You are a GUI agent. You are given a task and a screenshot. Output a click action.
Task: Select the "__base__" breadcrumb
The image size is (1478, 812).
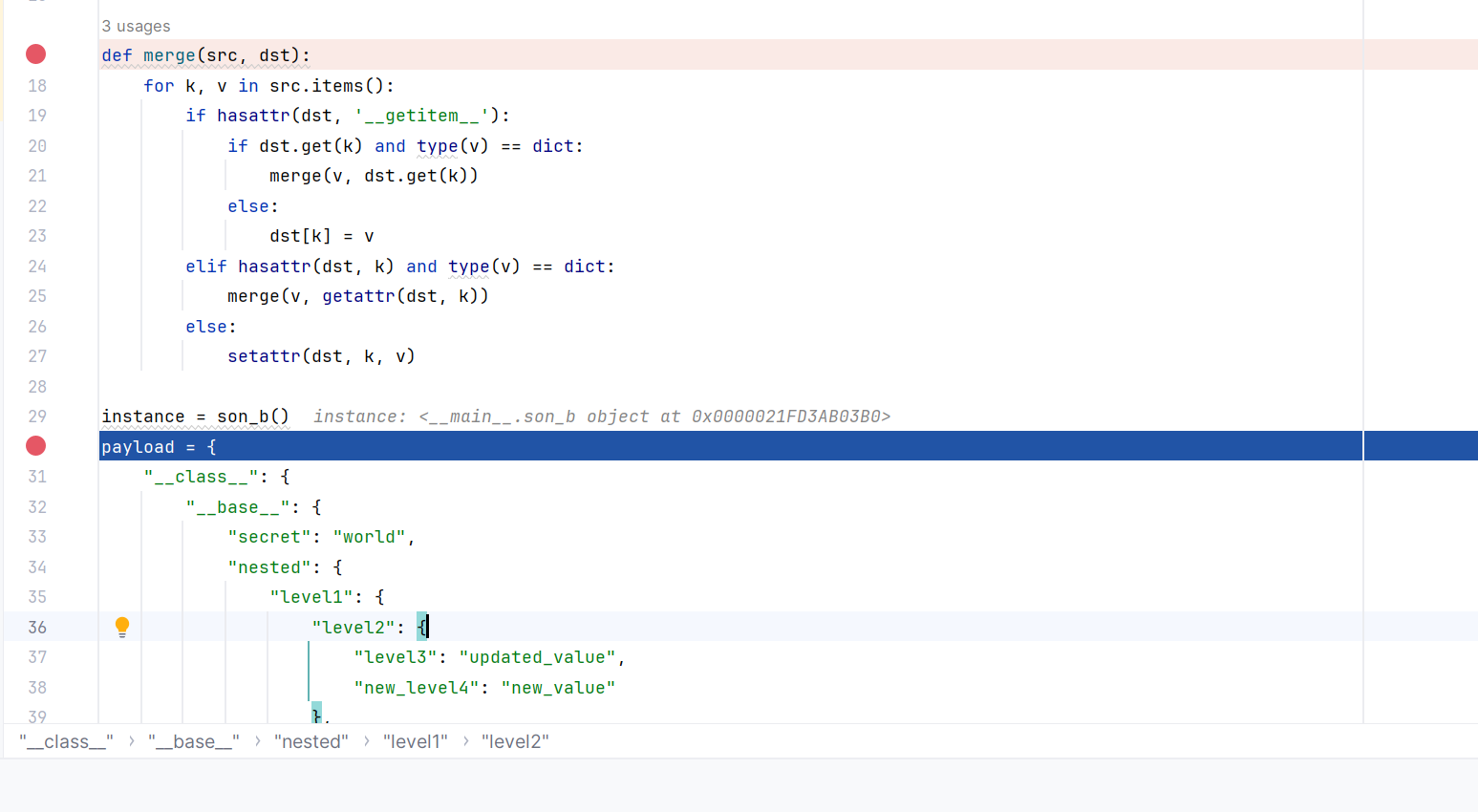(193, 742)
